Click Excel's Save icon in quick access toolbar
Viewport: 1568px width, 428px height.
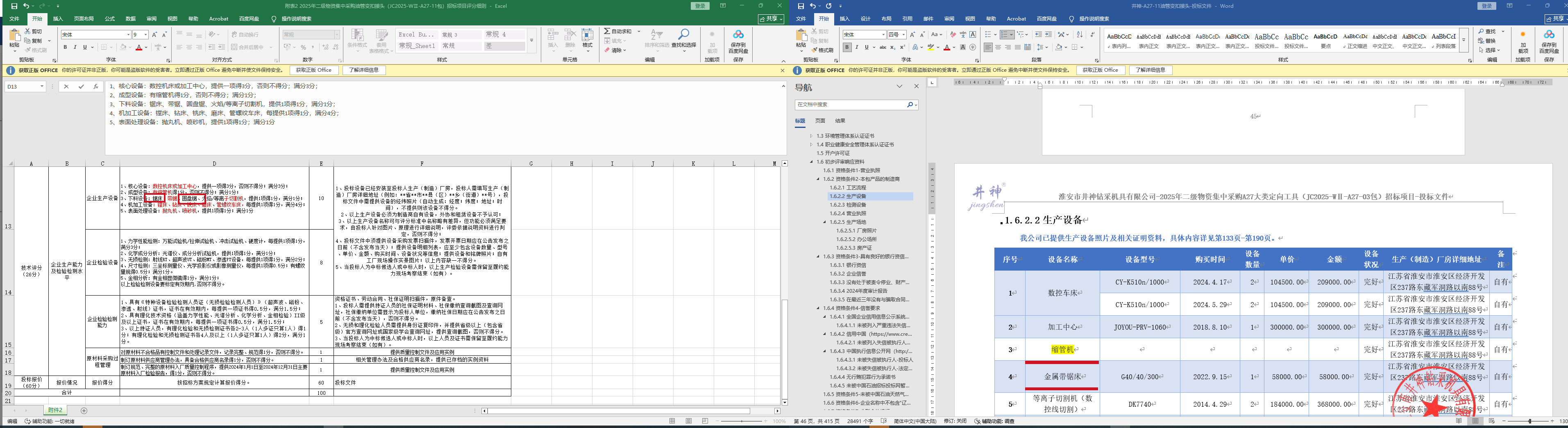point(14,6)
